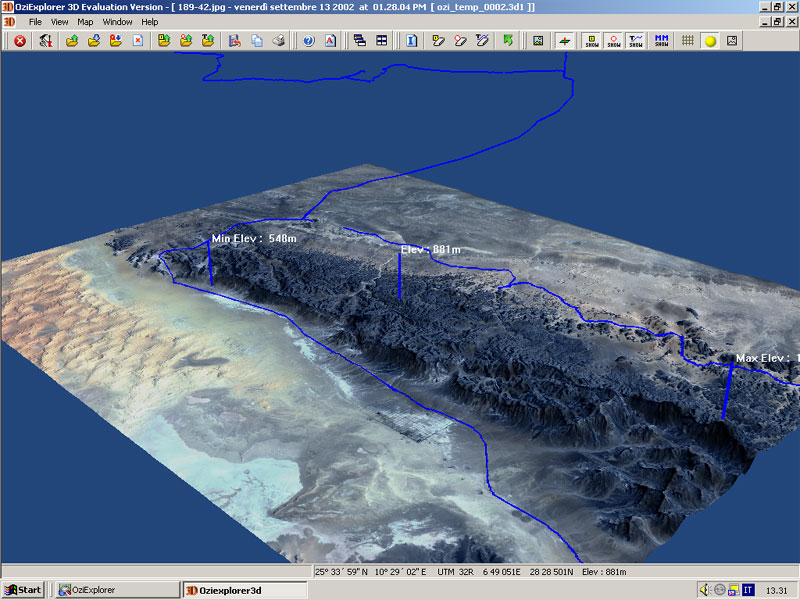Screen dimensions: 800x600
Task: Toggle the grid display icon
Action: click(x=688, y=41)
